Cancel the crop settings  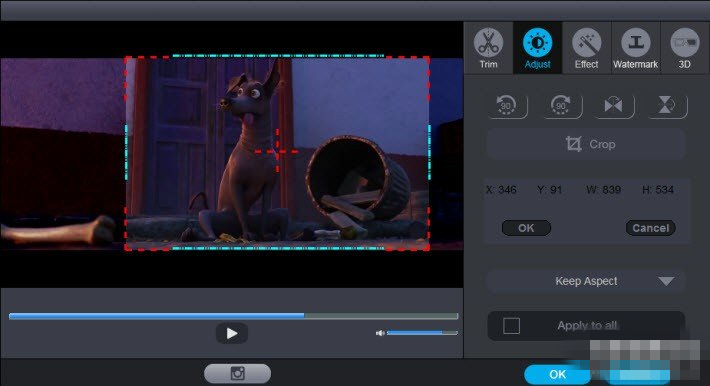651,228
